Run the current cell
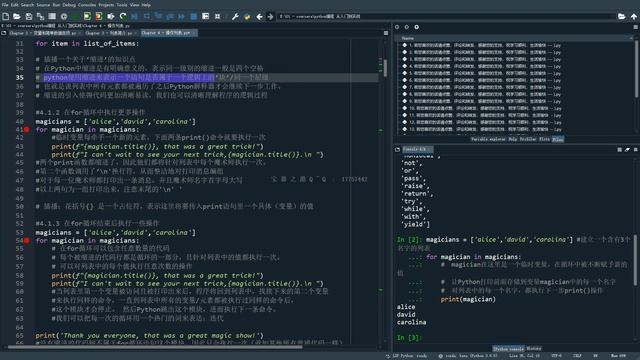Image resolution: width=640 pixels, height=360 pixels. [x=87, y=16]
